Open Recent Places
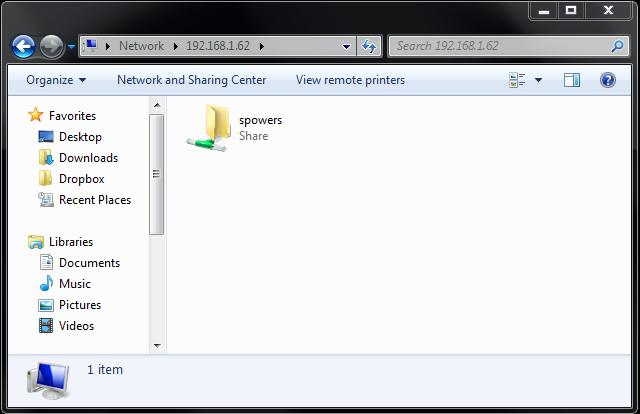Screen dimensions: 640x414 click(95, 200)
